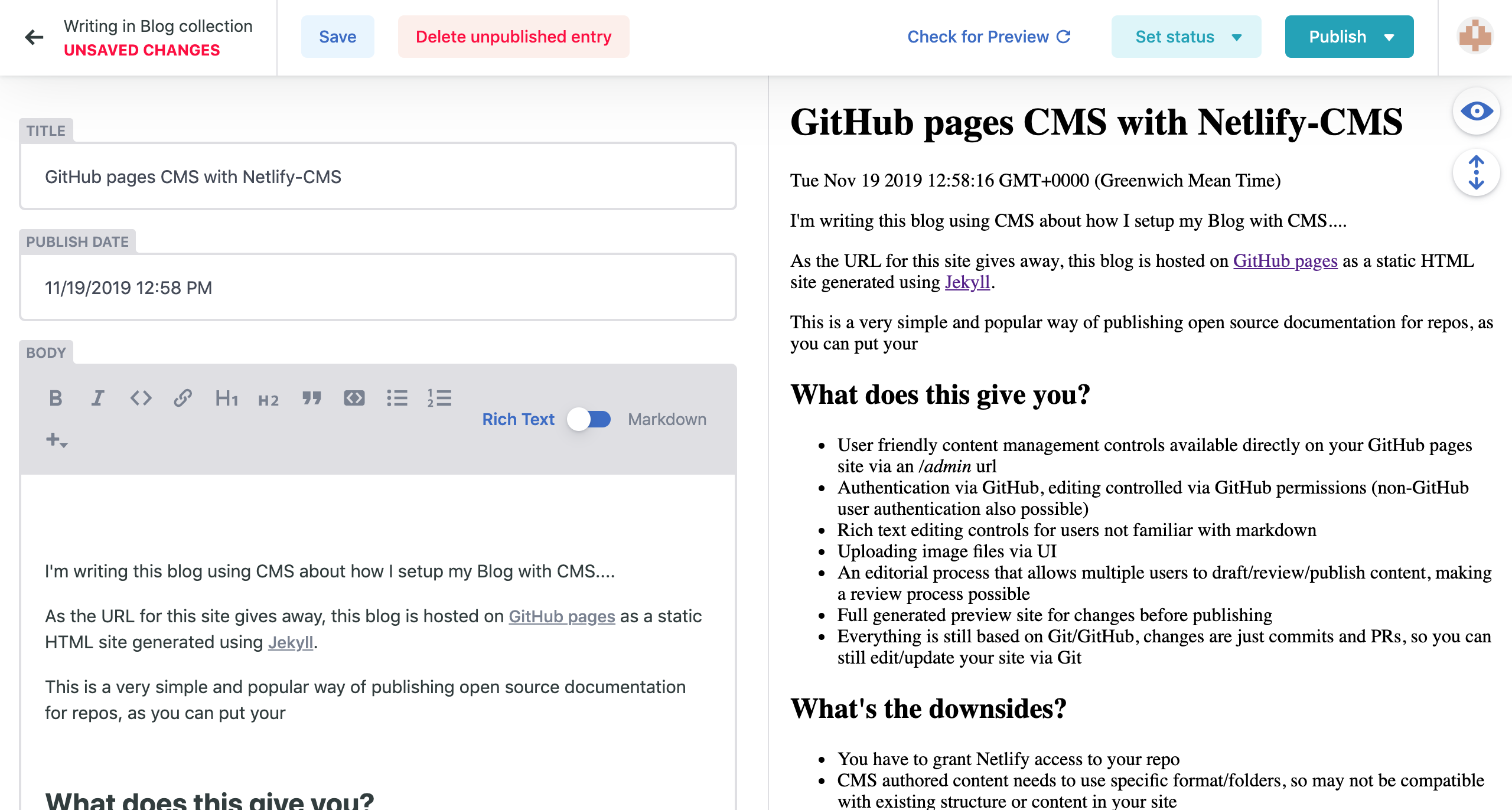Go back using the left arrow icon

click(x=34, y=38)
